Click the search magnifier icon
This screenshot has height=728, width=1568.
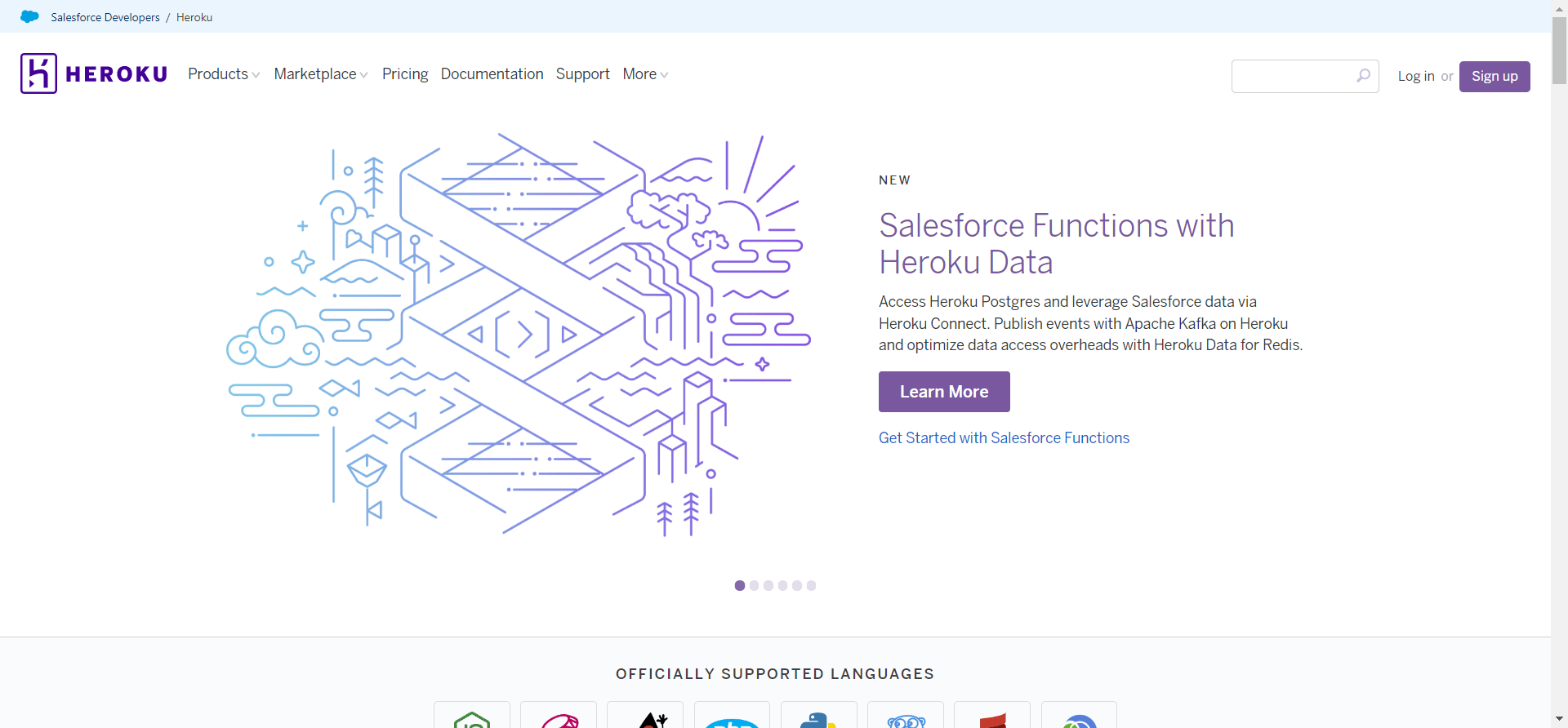(1363, 76)
